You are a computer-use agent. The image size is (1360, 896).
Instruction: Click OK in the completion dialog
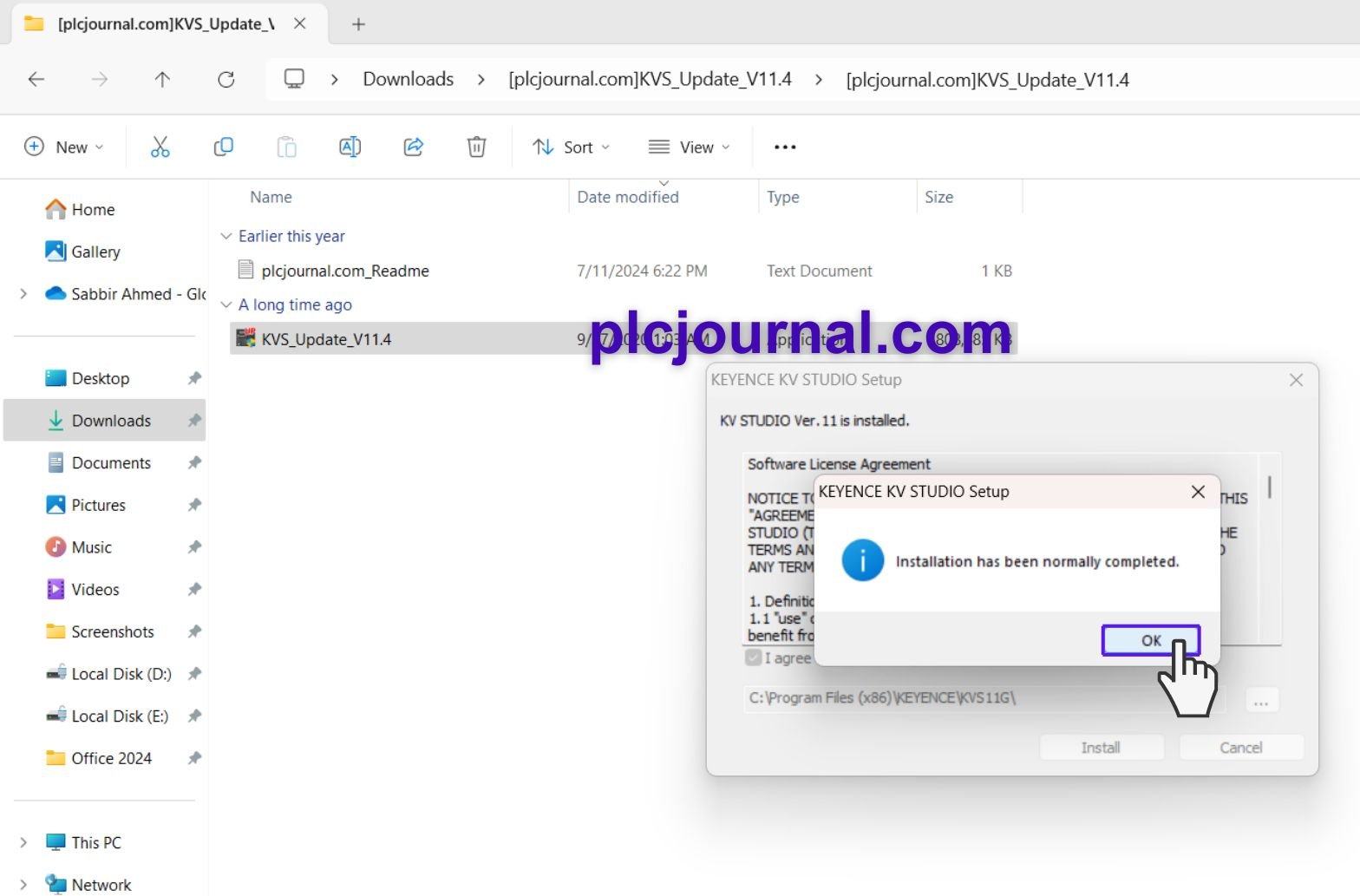tap(1150, 640)
